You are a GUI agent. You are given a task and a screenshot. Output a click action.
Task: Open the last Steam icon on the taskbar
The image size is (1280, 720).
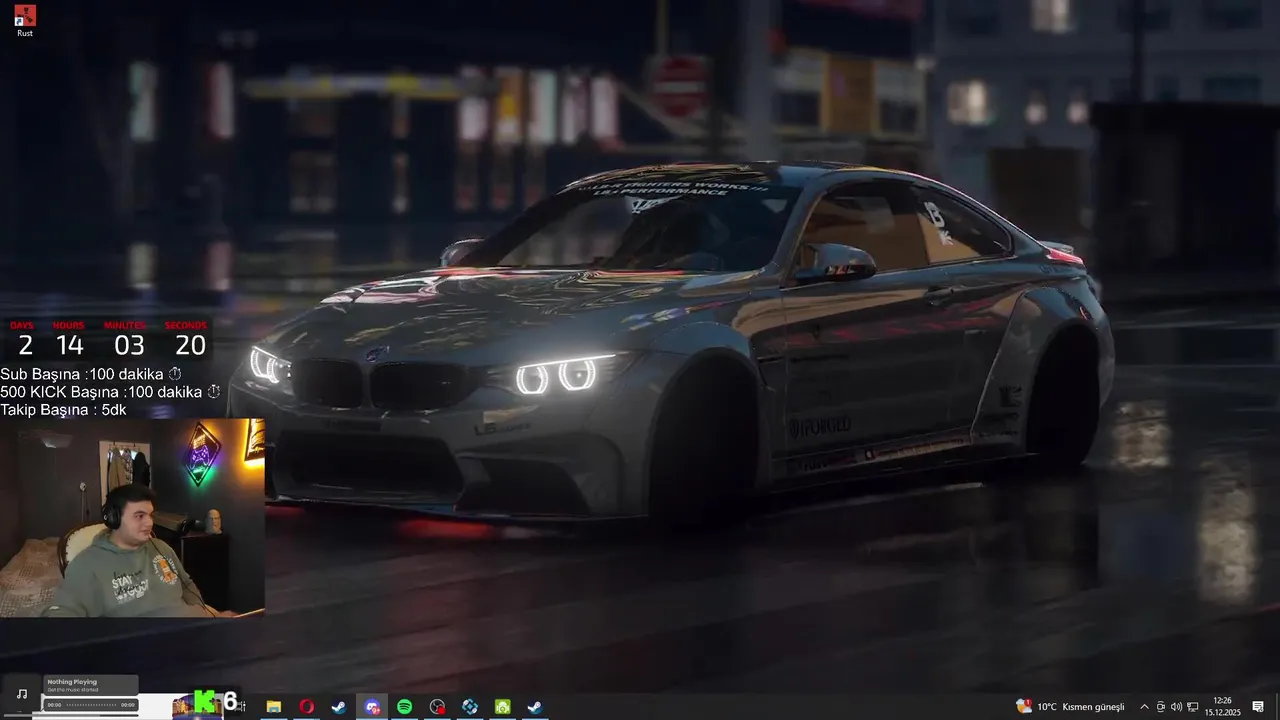[535, 707]
